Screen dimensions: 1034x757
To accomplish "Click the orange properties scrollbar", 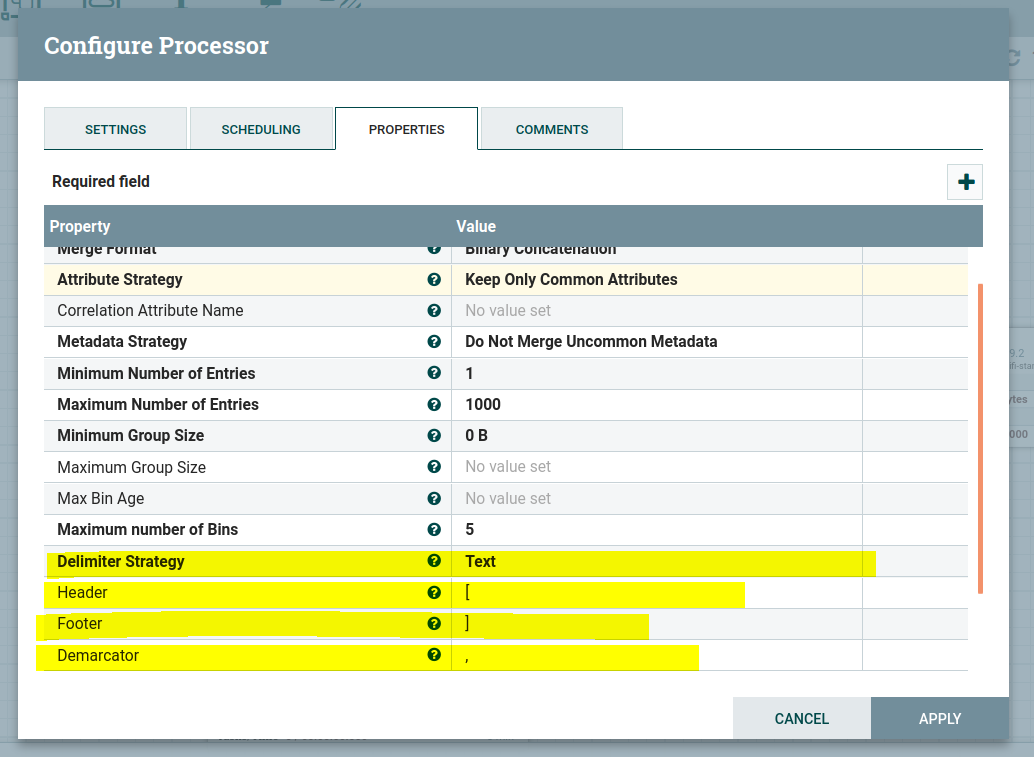I will 980,438.
